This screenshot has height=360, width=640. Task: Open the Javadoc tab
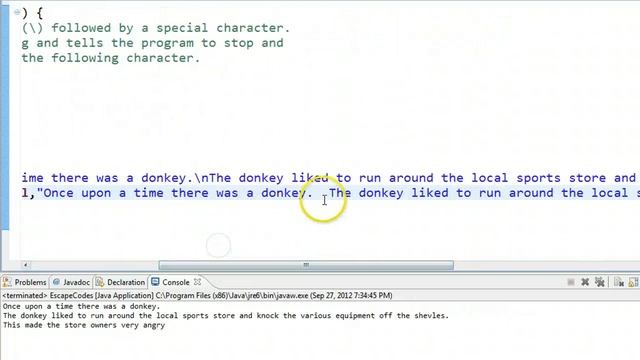click(71, 282)
